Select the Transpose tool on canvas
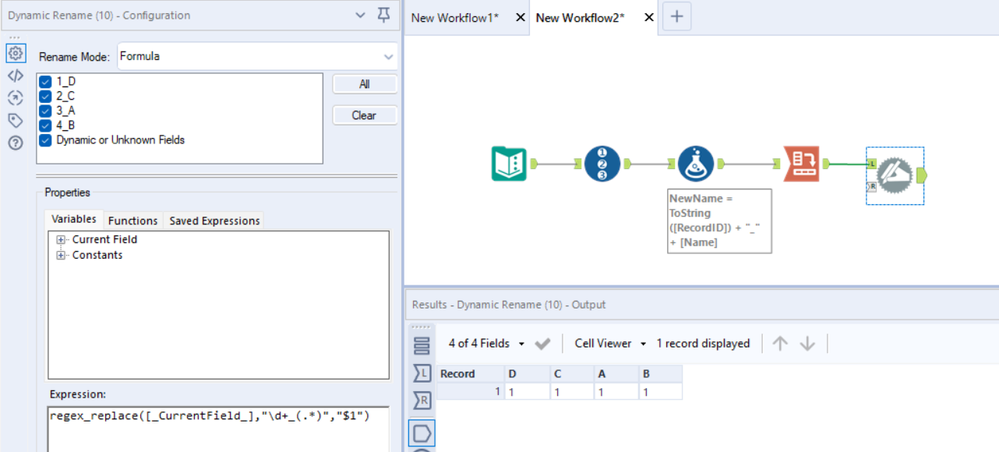The width and height of the screenshot is (999, 452). pyautogui.click(x=801, y=164)
